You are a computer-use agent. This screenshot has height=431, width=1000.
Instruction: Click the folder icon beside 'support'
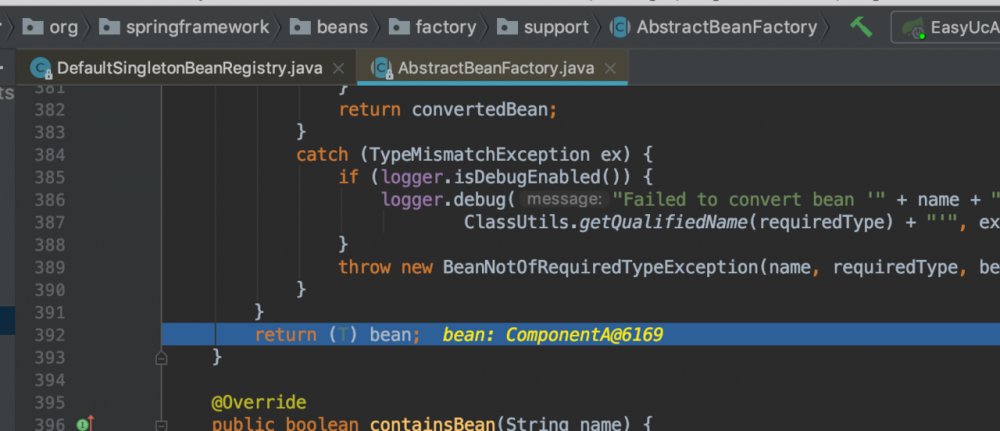point(508,27)
